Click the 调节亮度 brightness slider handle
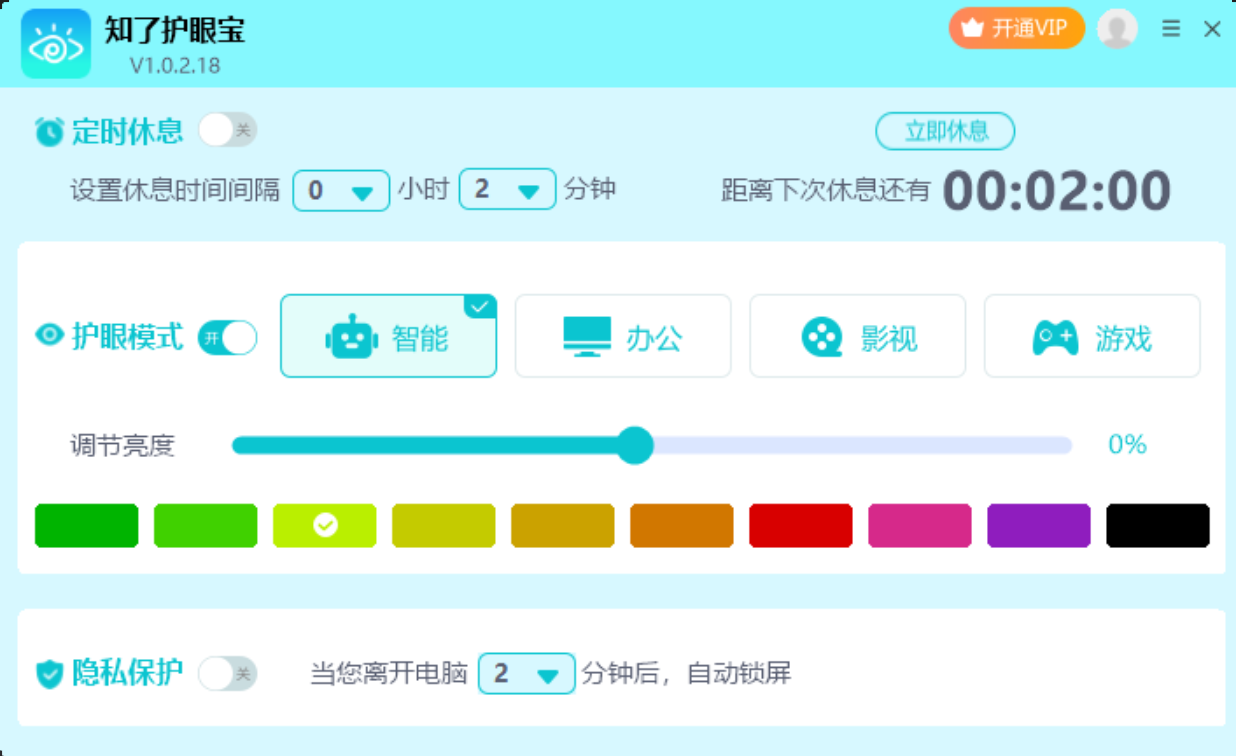 coord(633,445)
